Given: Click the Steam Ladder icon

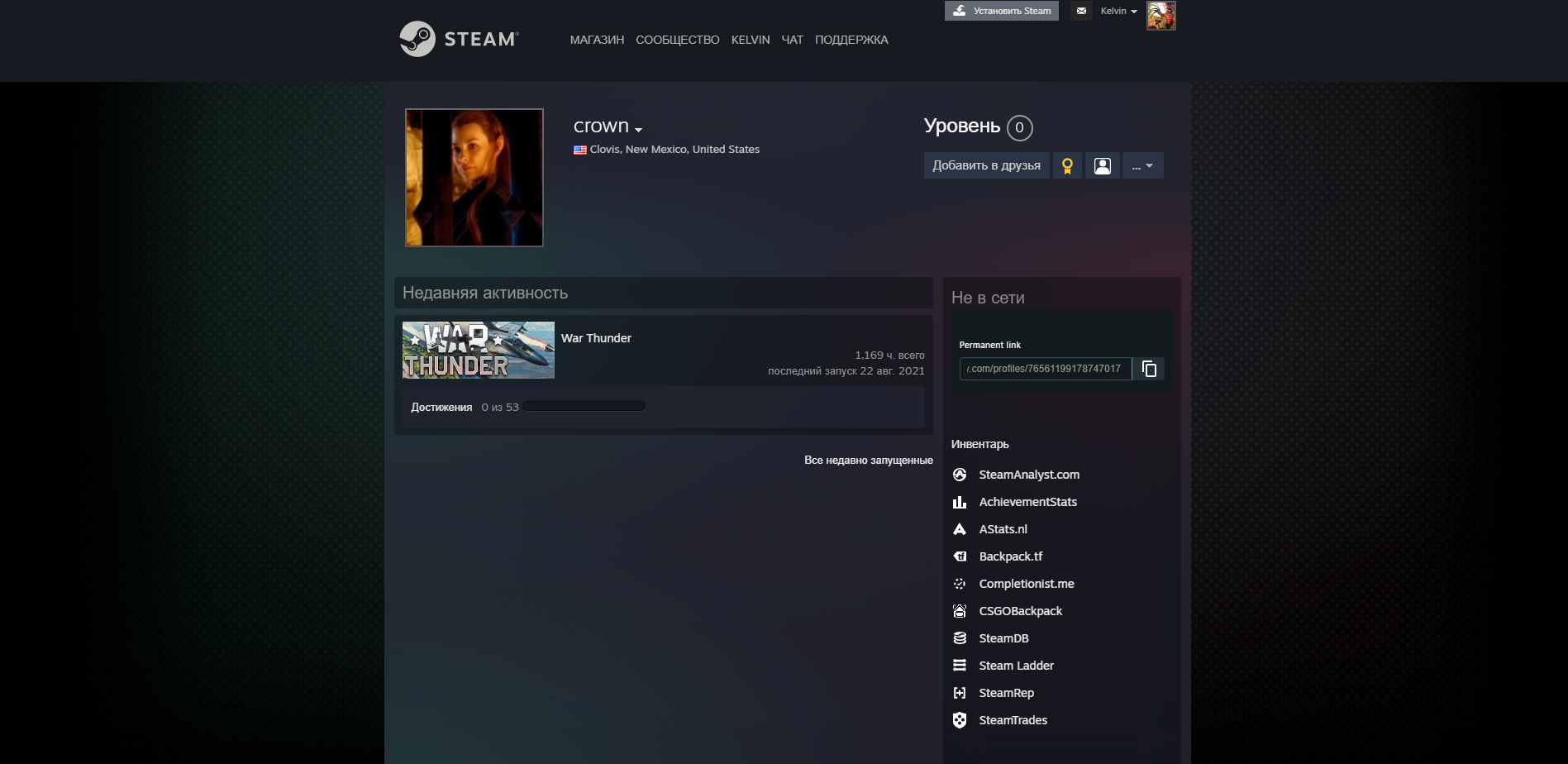Looking at the screenshot, I should [x=960, y=666].
